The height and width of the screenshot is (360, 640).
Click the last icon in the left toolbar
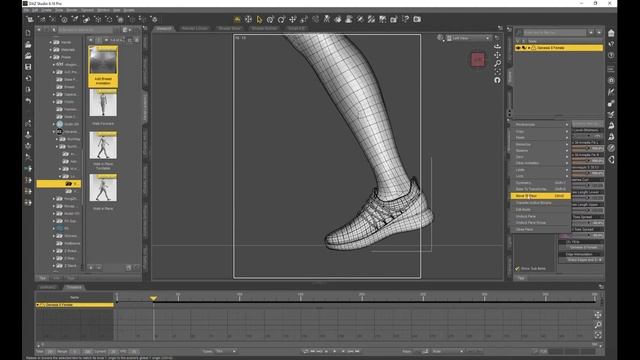click(x=28, y=202)
